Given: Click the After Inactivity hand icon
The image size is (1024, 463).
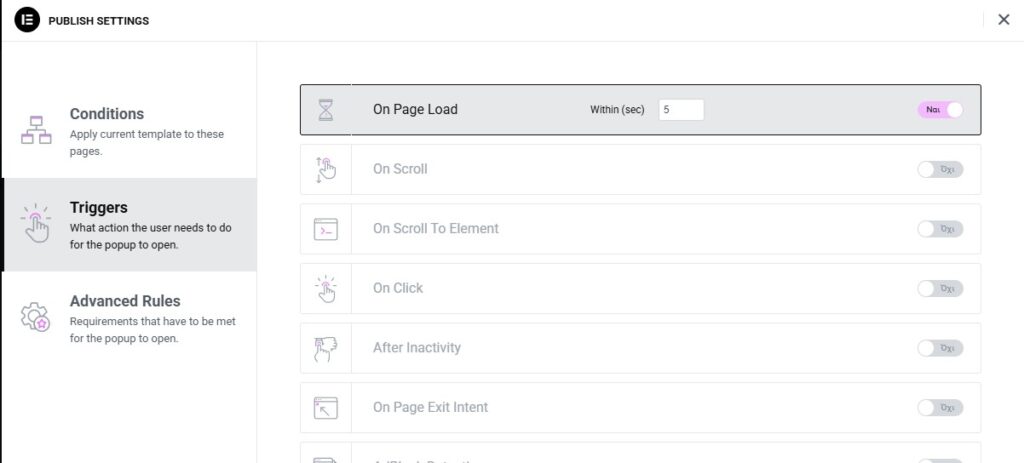Looking at the screenshot, I should pyautogui.click(x=326, y=348).
